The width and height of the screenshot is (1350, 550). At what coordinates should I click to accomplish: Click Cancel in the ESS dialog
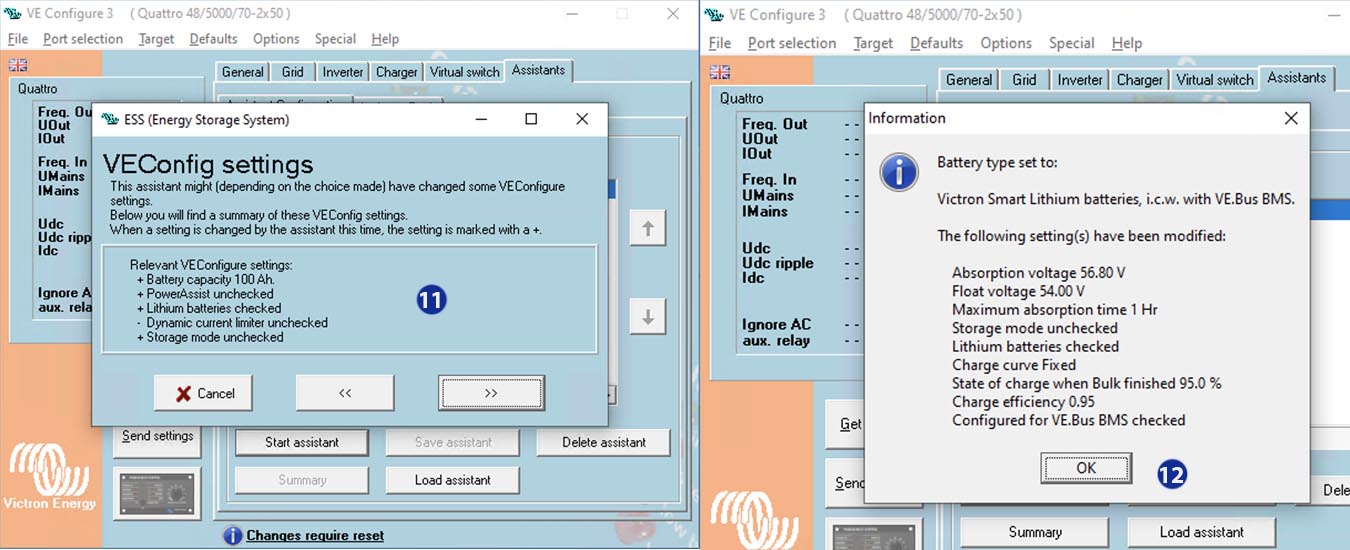[x=204, y=393]
